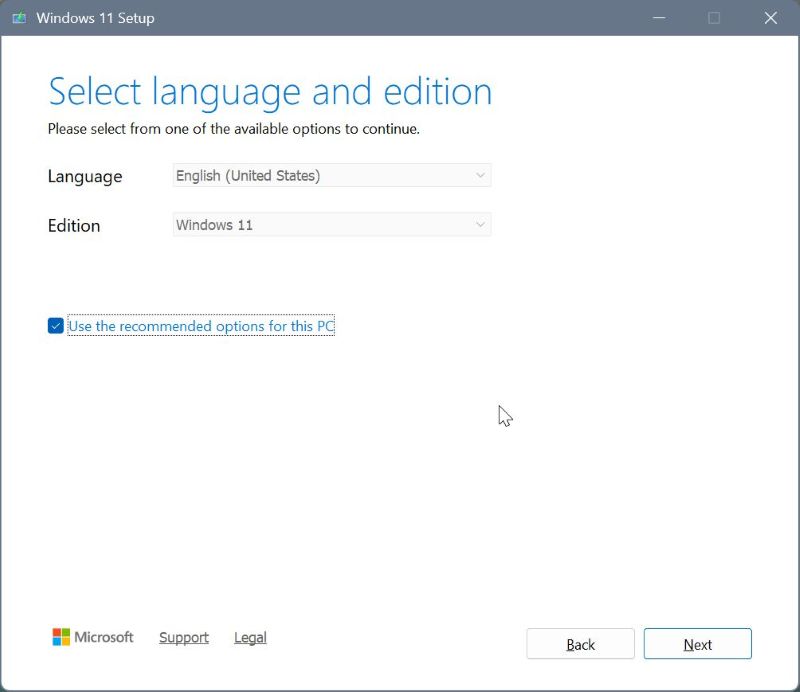Click "Use the recommended options for this PC" label
Image resolution: width=800 pixels, height=692 pixels.
(201, 326)
